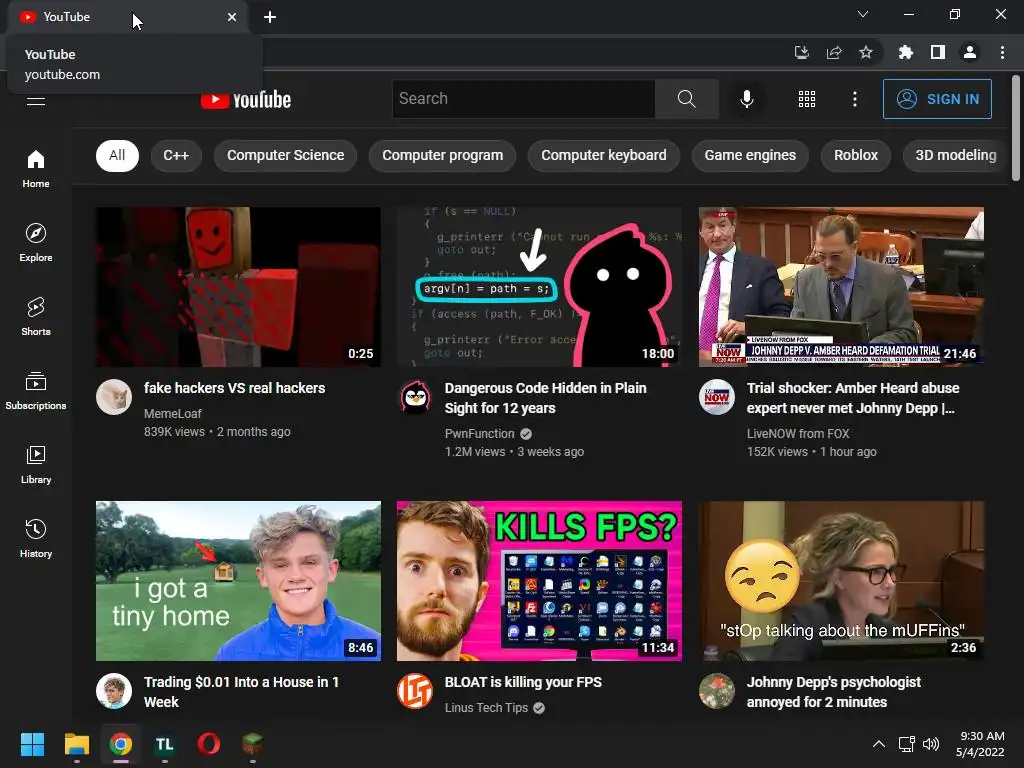This screenshot has height=768, width=1024.
Task: Visit MemeLoaf channel name link
Action: click(x=172, y=413)
